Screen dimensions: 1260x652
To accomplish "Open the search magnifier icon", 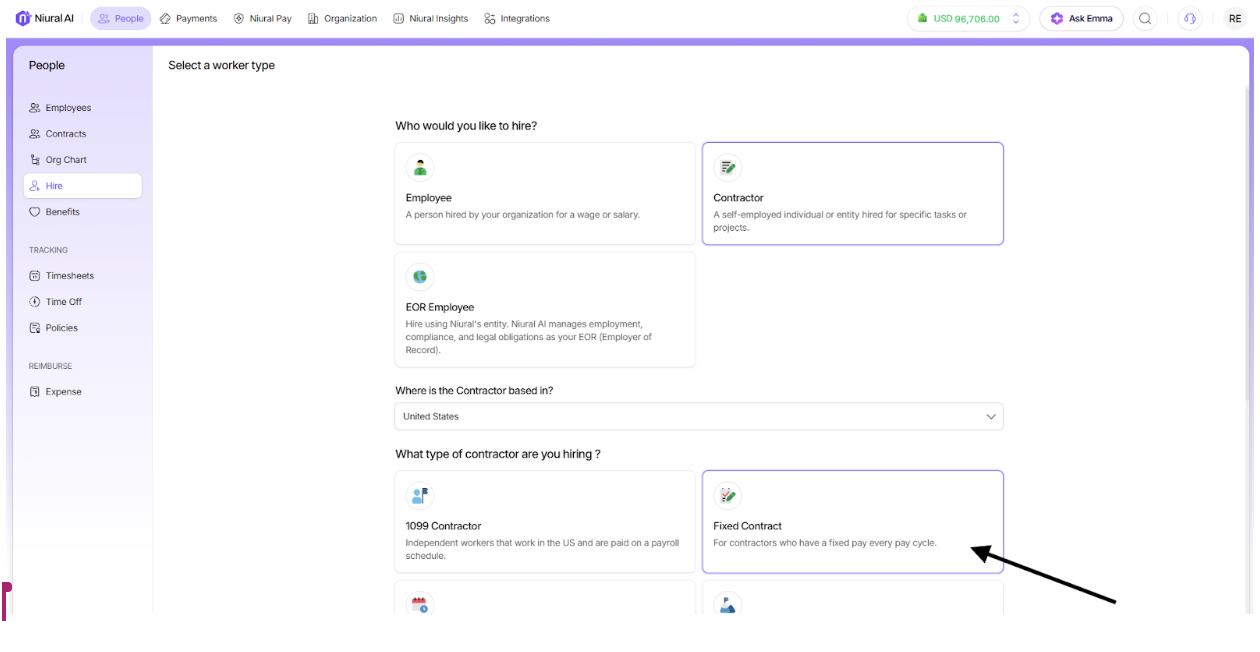I will click(x=1145, y=18).
